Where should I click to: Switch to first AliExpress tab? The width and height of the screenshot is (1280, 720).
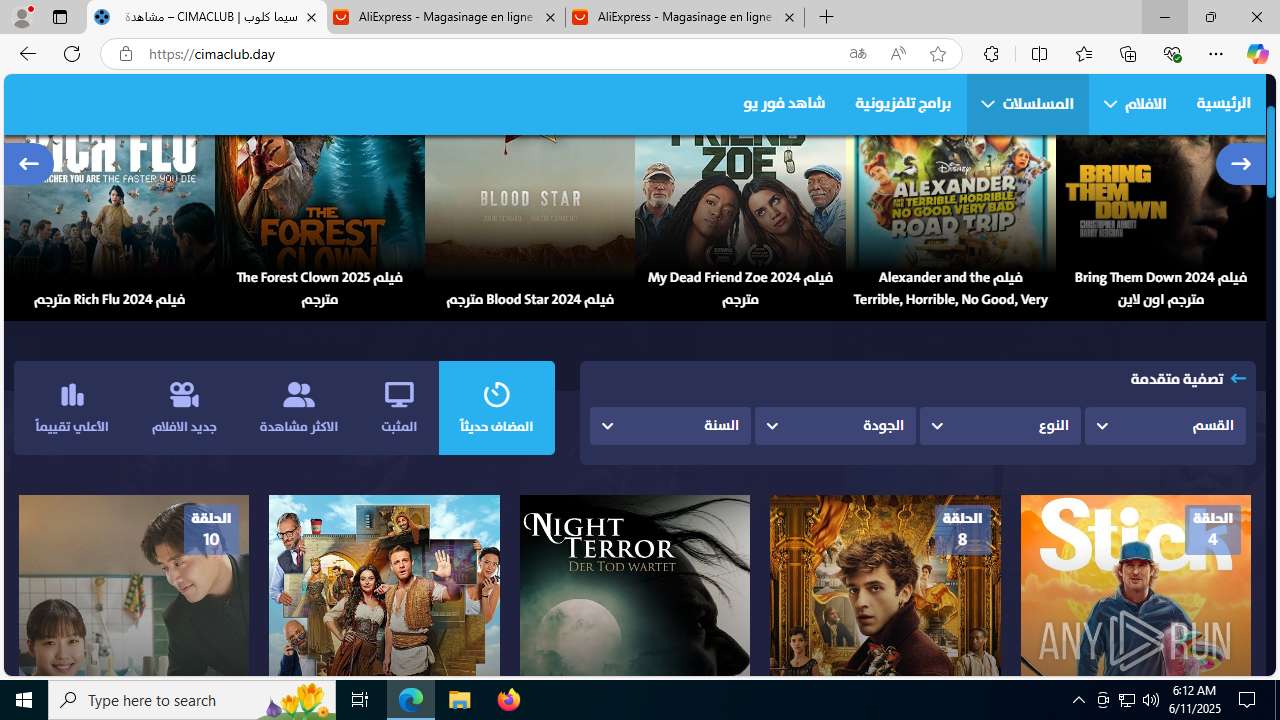[x=445, y=17]
